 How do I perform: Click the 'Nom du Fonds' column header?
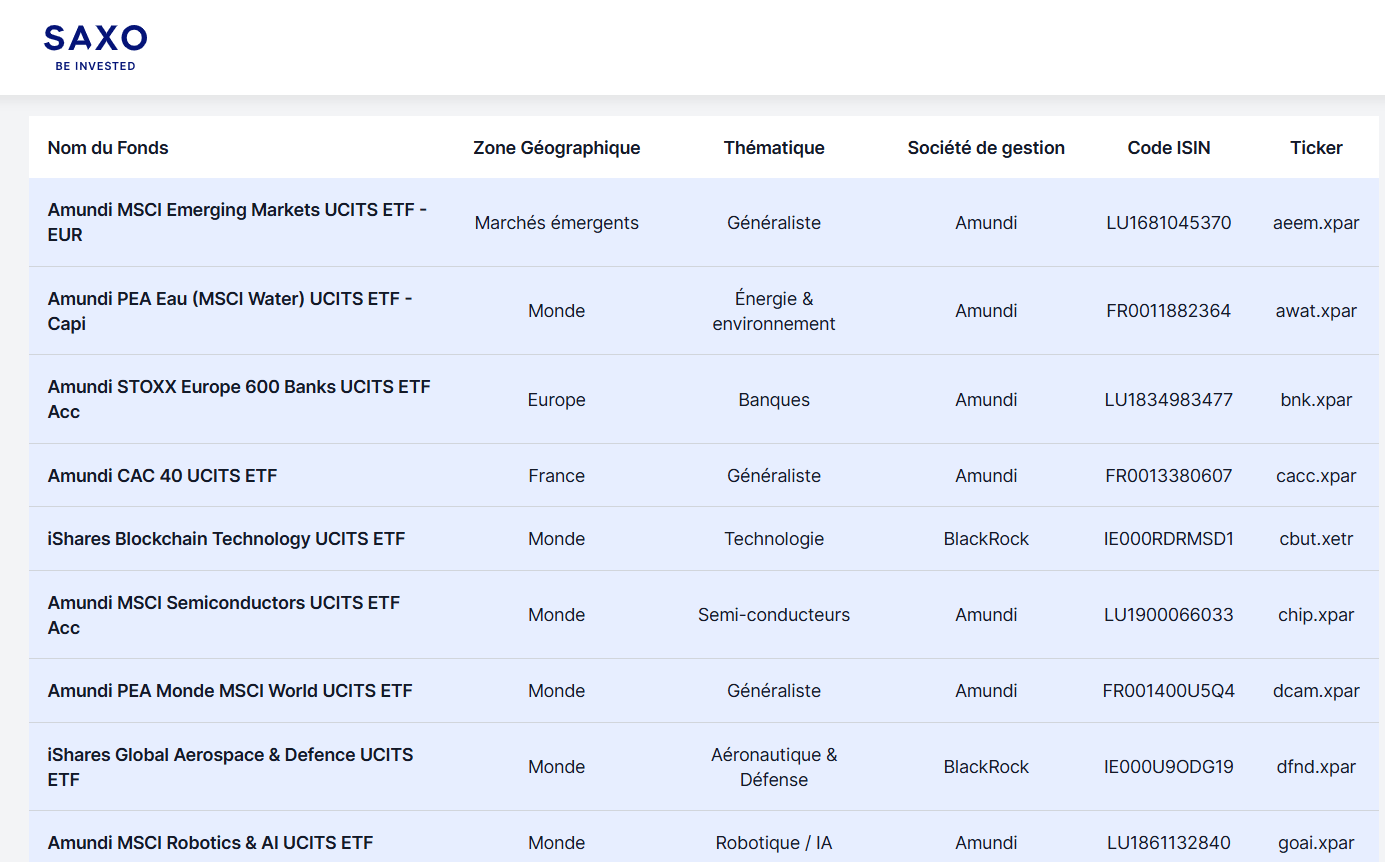point(108,148)
